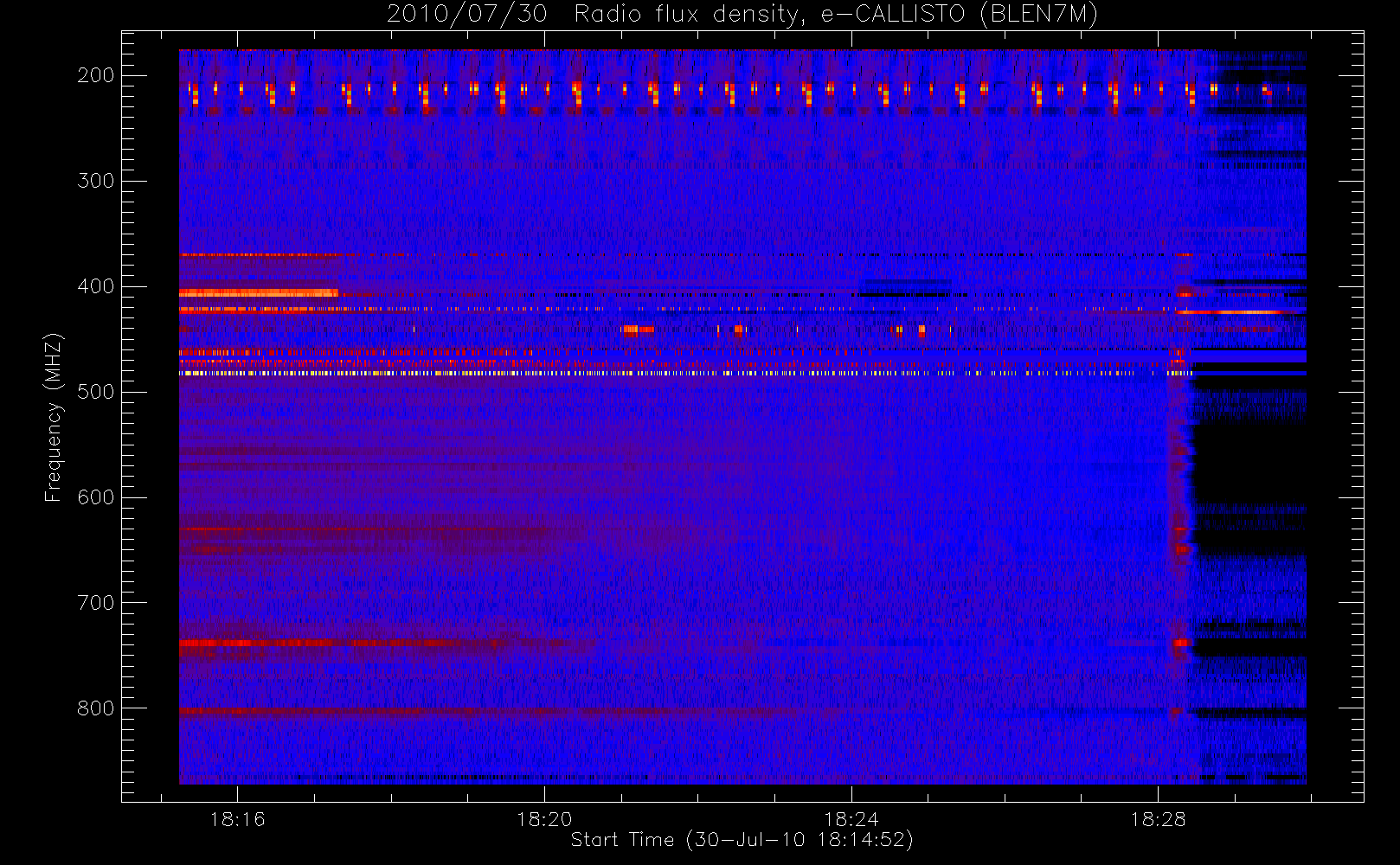This screenshot has height=865, width=1400.
Task: Click the 300 frequency tick label
Action: coord(96,181)
